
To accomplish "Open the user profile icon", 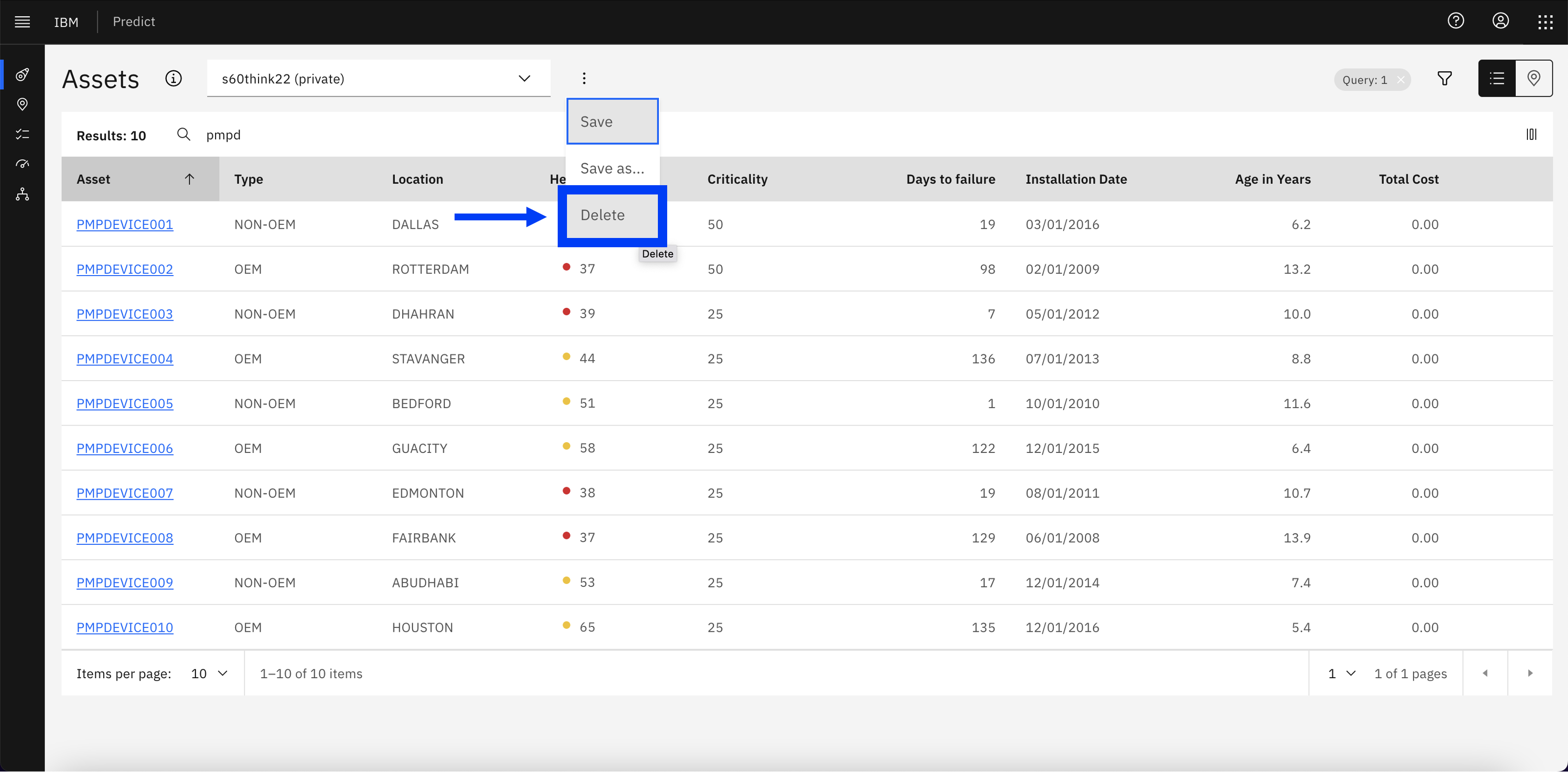I will tap(1501, 21).
